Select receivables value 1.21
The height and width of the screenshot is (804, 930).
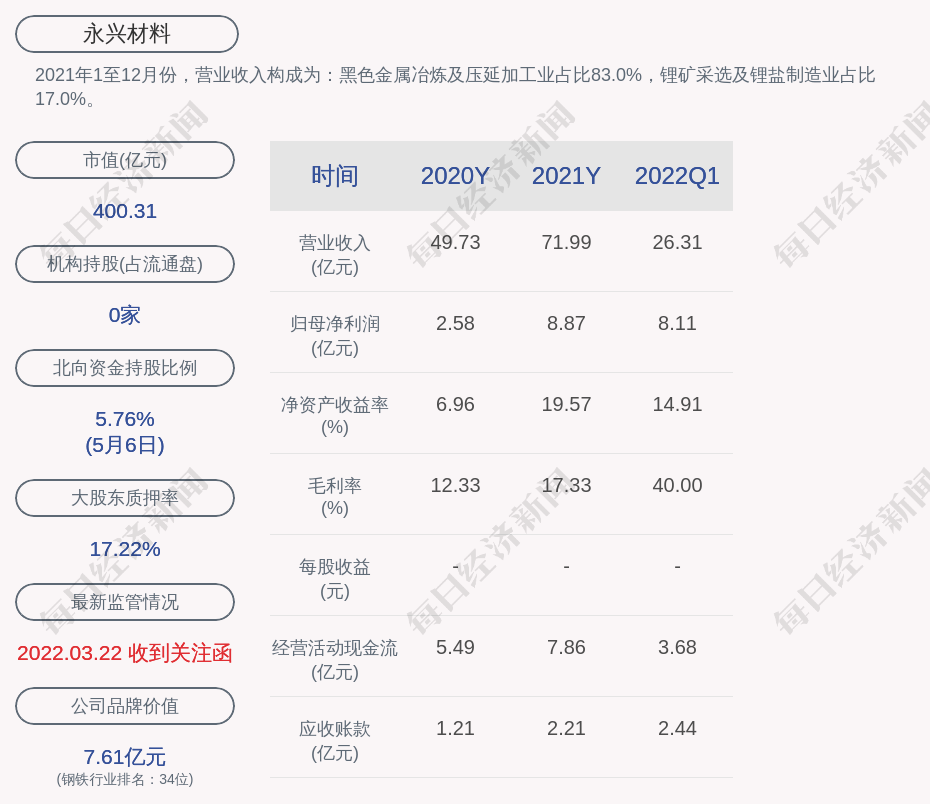click(x=455, y=729)
